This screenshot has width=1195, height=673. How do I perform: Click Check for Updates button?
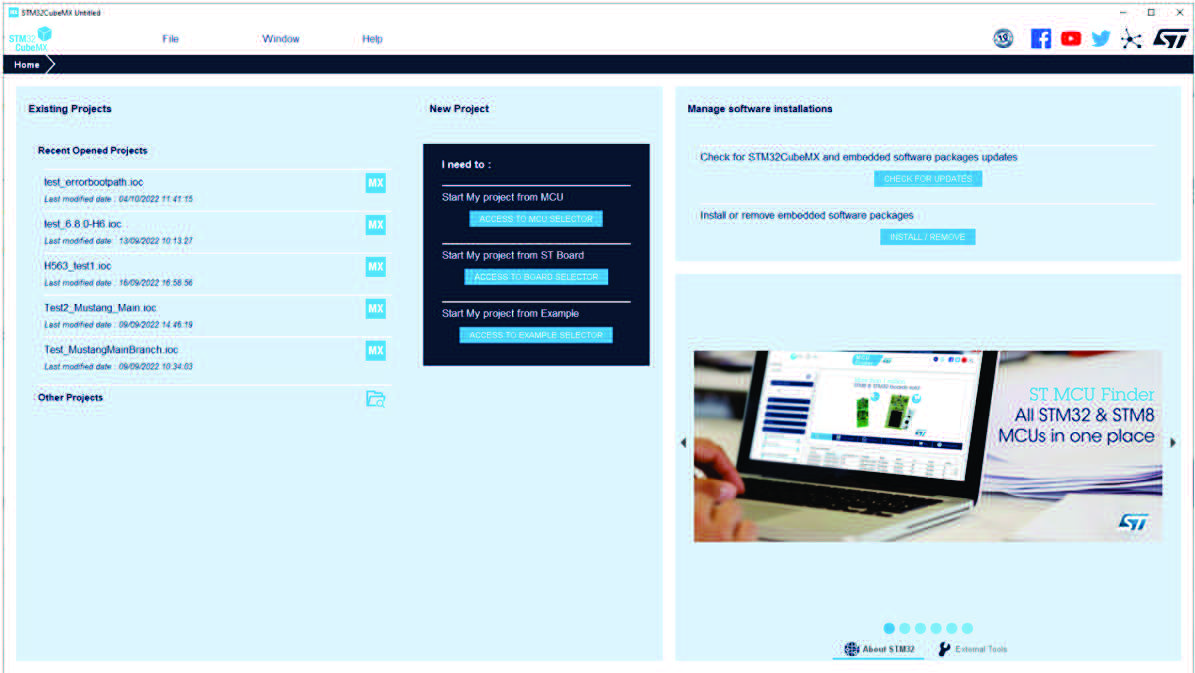point(927,178)
